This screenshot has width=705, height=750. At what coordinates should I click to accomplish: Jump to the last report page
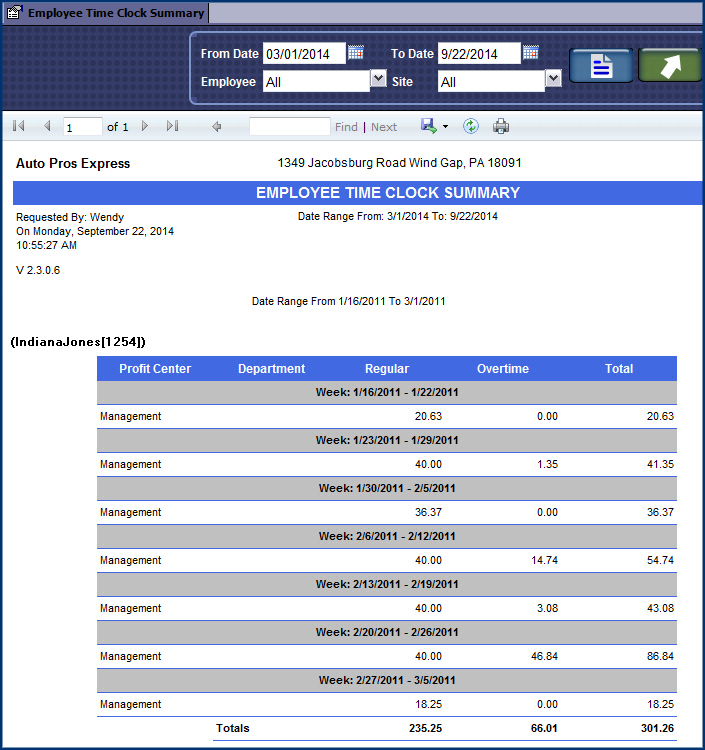(172, 127)
